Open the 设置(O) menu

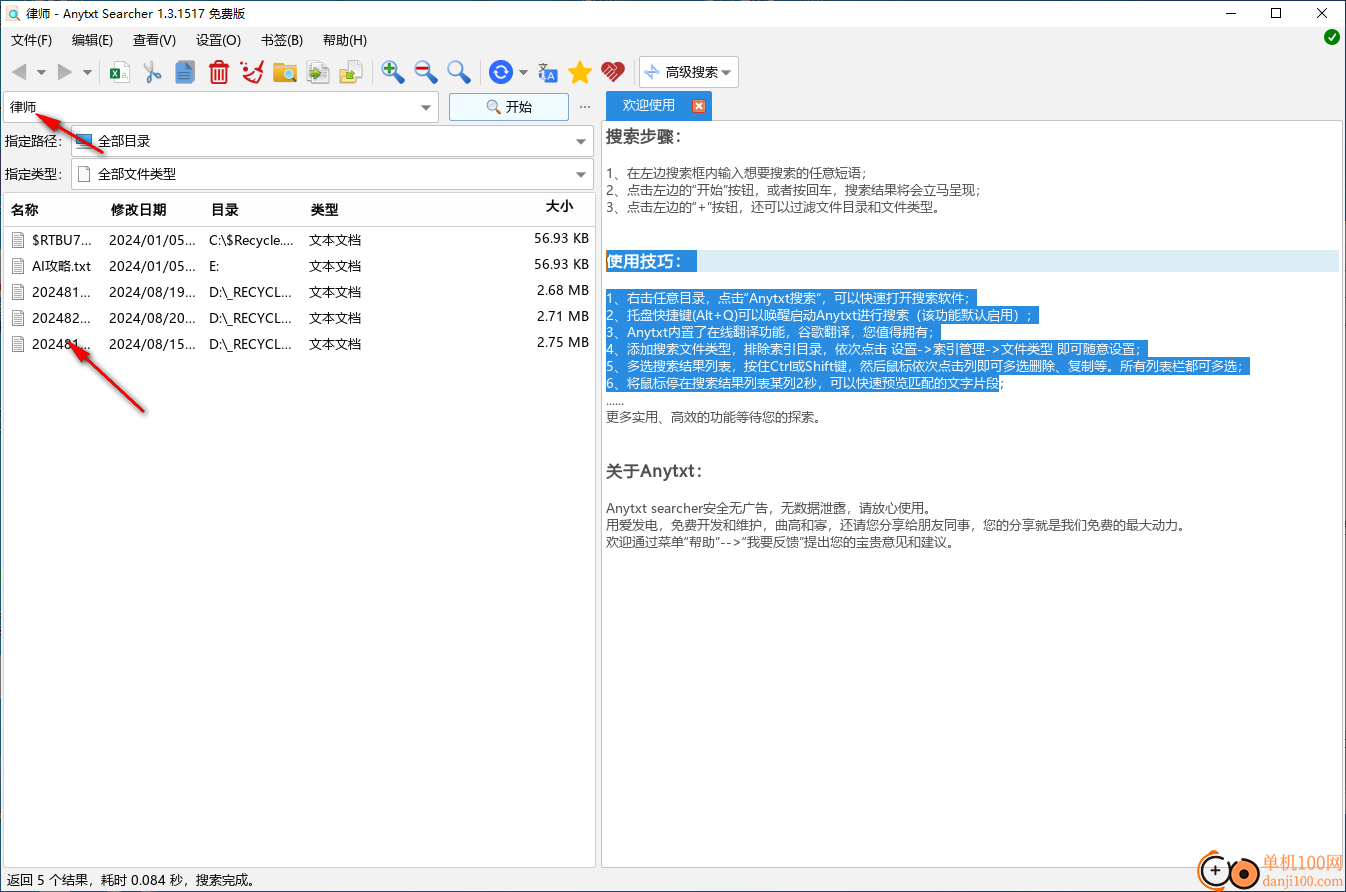pos(218,40)
